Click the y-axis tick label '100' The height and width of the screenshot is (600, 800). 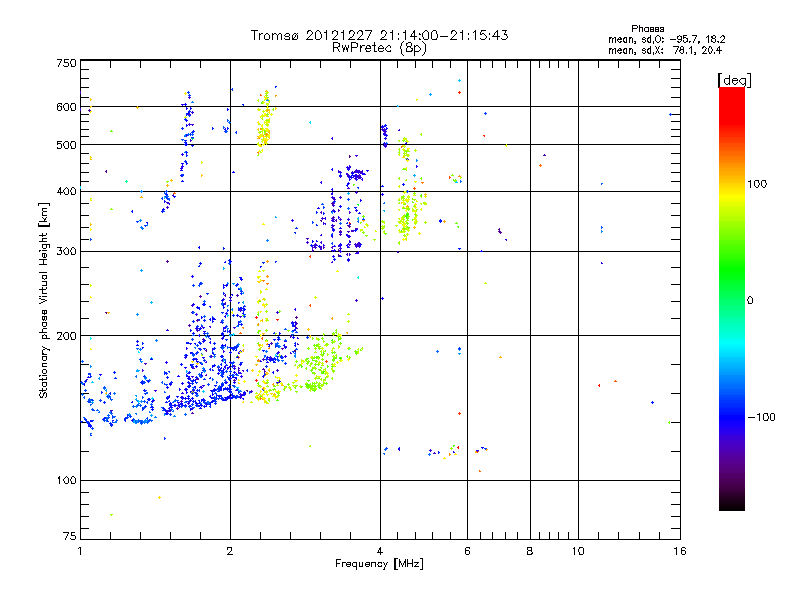(66, 480)
